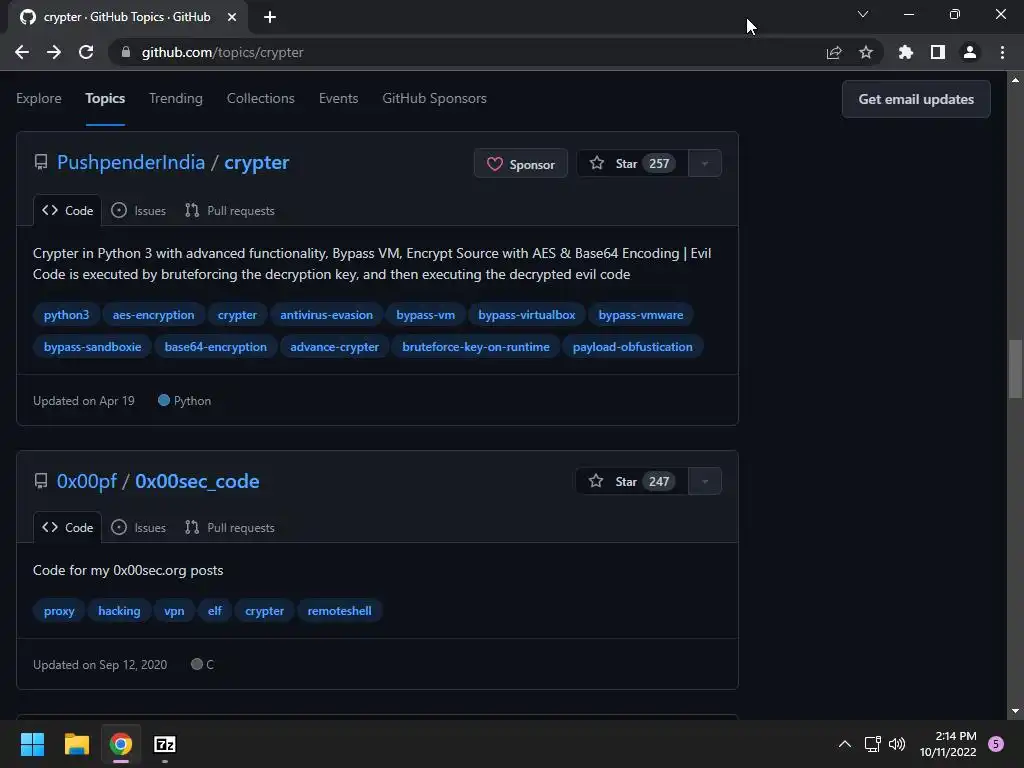Click the Python language indicator
This screenshot has height=768, width=1024.
pyautogui.click(x=185, y=401)
